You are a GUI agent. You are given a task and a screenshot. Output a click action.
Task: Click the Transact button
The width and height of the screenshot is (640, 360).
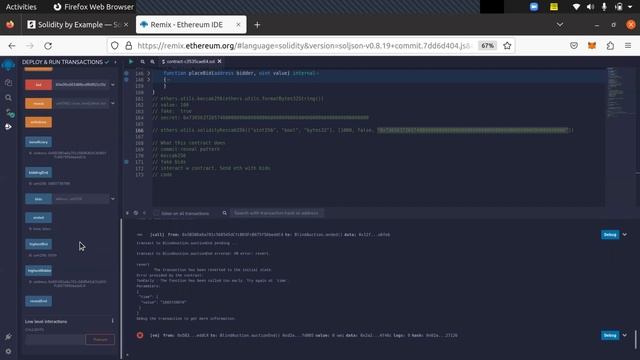(100, 340)
